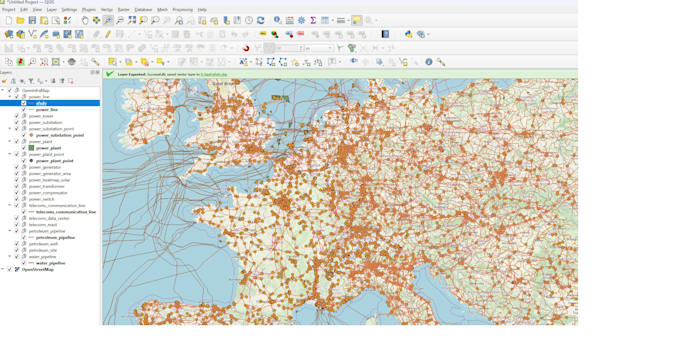The height and width of the screenshot is (364, 680).
Task: Zoom to full extent using the four-arrows icon
Action: tap(132, 20)
